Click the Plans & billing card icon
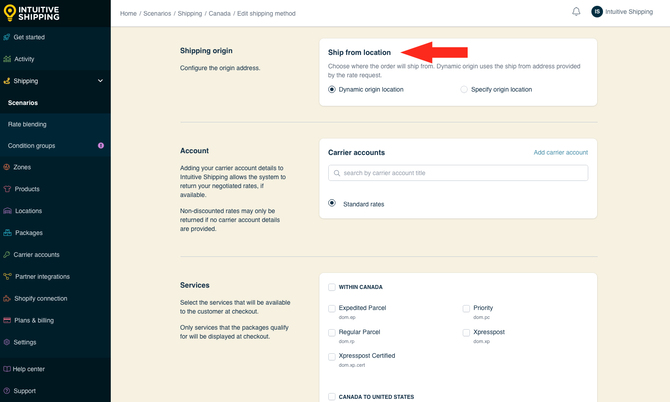Screen dimensions: 670x402 7,320
